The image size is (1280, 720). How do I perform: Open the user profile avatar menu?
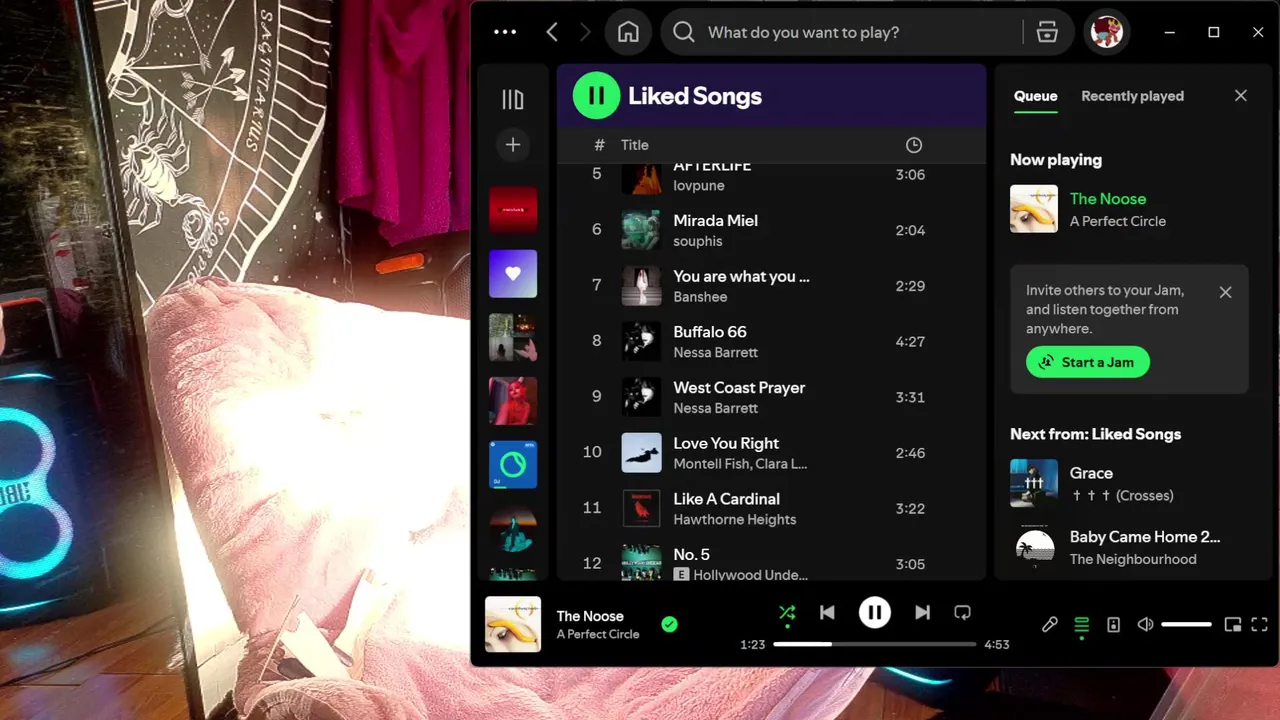pos(1107,32)
